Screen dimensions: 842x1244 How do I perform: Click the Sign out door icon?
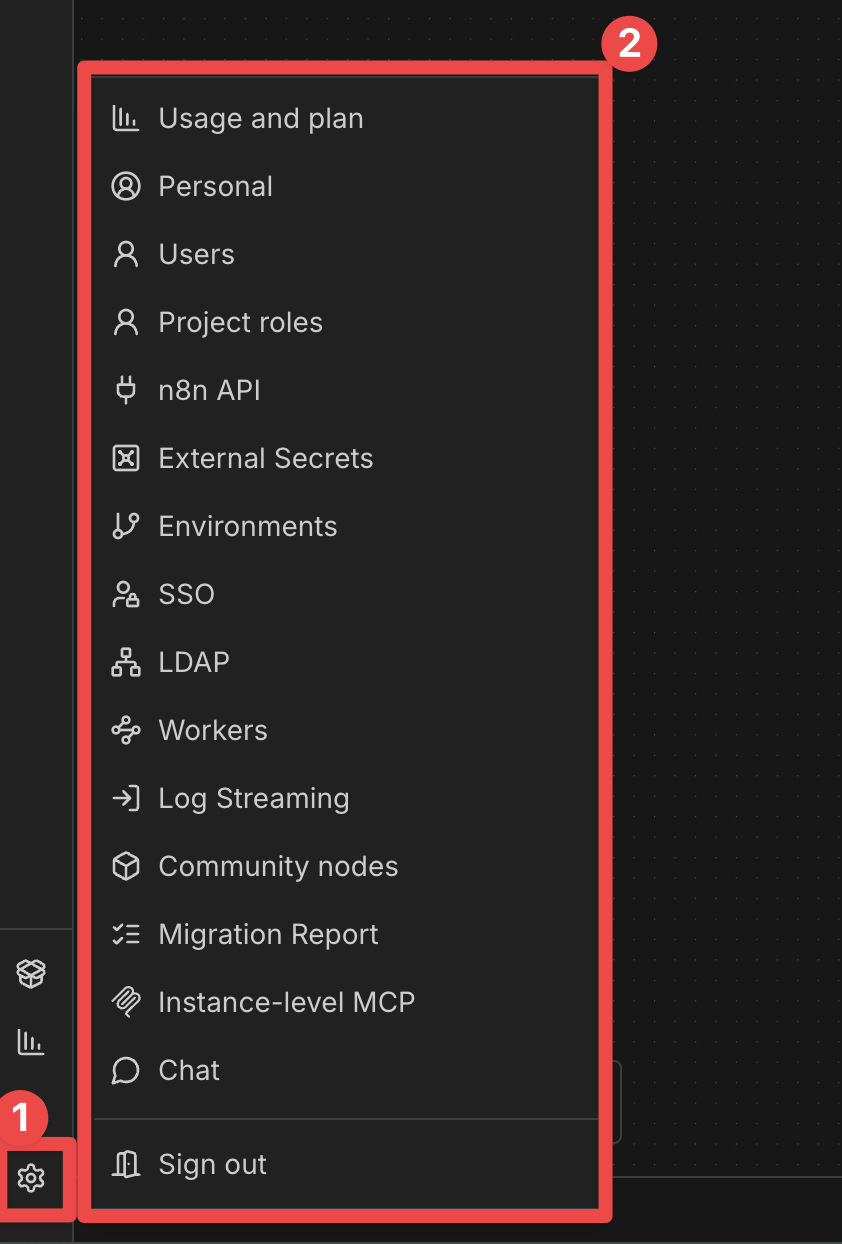coord(126,1164)
